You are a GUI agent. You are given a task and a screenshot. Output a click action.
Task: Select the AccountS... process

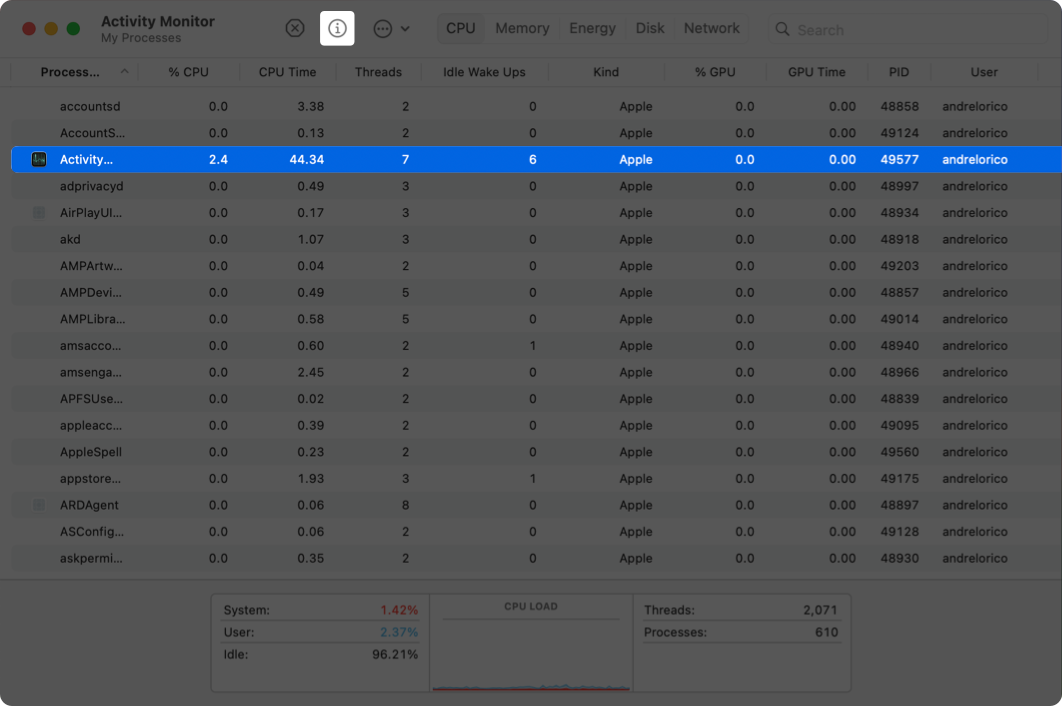(x=92, y=133)
